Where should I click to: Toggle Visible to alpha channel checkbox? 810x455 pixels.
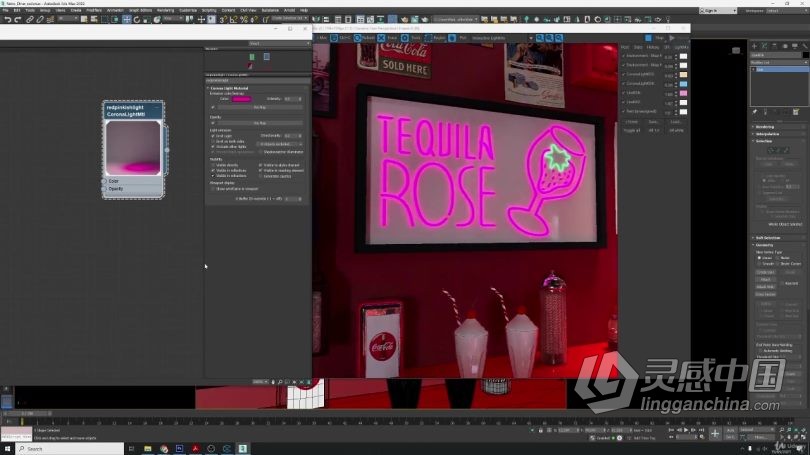[x=261, y=165]
